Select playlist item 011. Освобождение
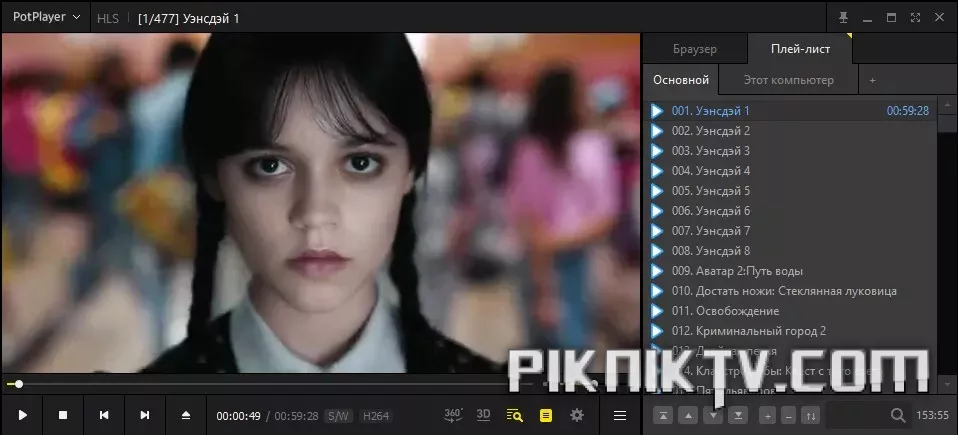Image resolution: width=958 pixels, height=435 pixels. coord(790,311)
